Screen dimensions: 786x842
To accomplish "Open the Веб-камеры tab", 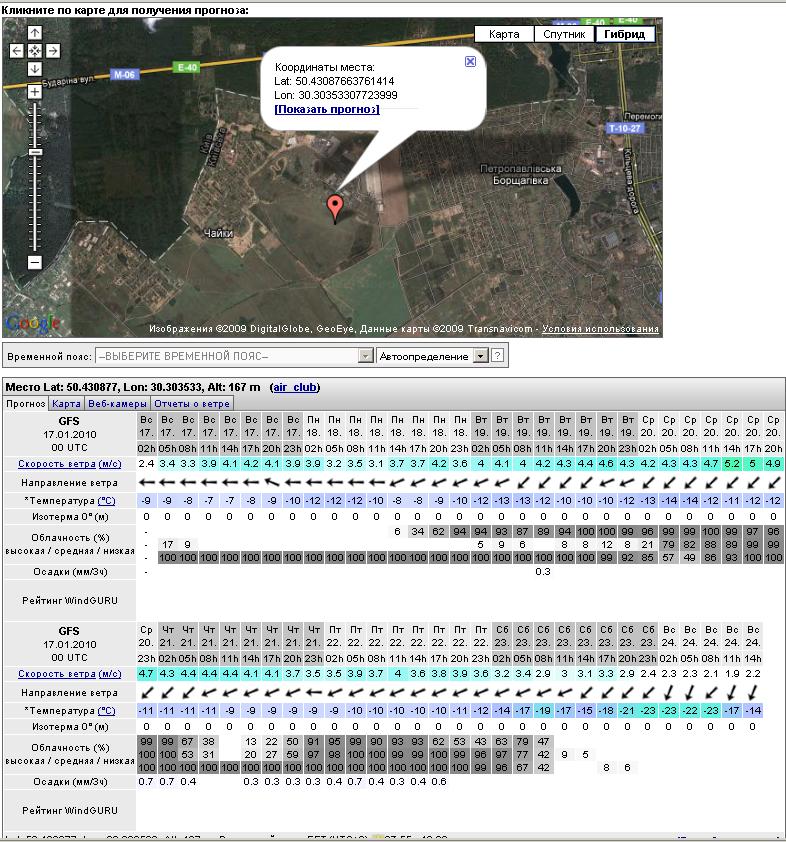I will point(118,404).
